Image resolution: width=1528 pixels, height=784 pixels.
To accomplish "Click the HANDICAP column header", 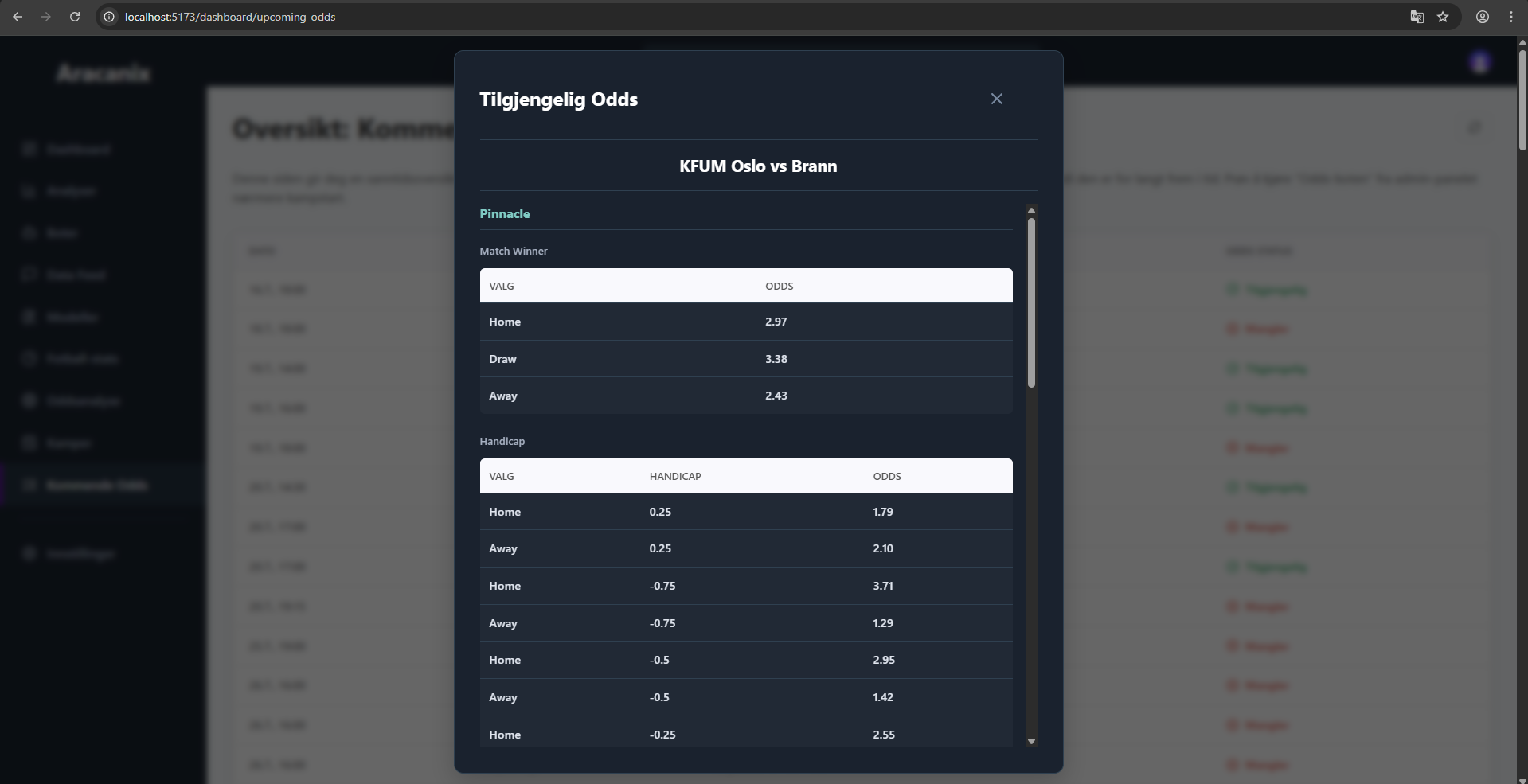I will click(675, 476).
